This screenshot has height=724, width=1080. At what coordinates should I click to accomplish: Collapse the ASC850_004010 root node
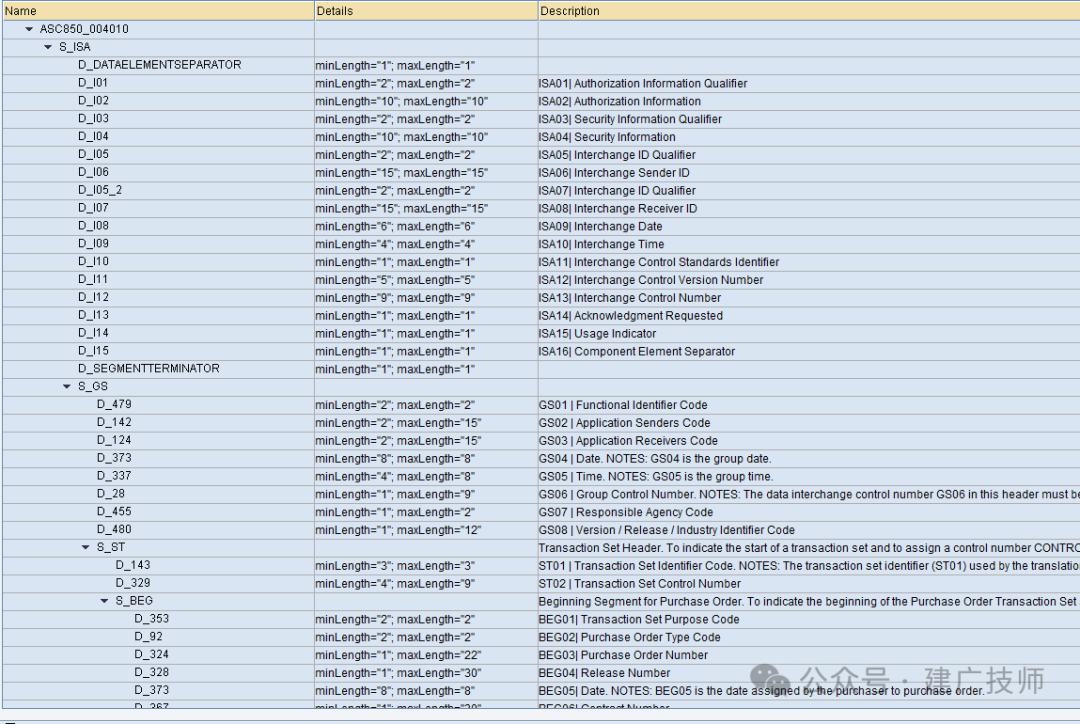pyautogui.click(x=29, y=29)
